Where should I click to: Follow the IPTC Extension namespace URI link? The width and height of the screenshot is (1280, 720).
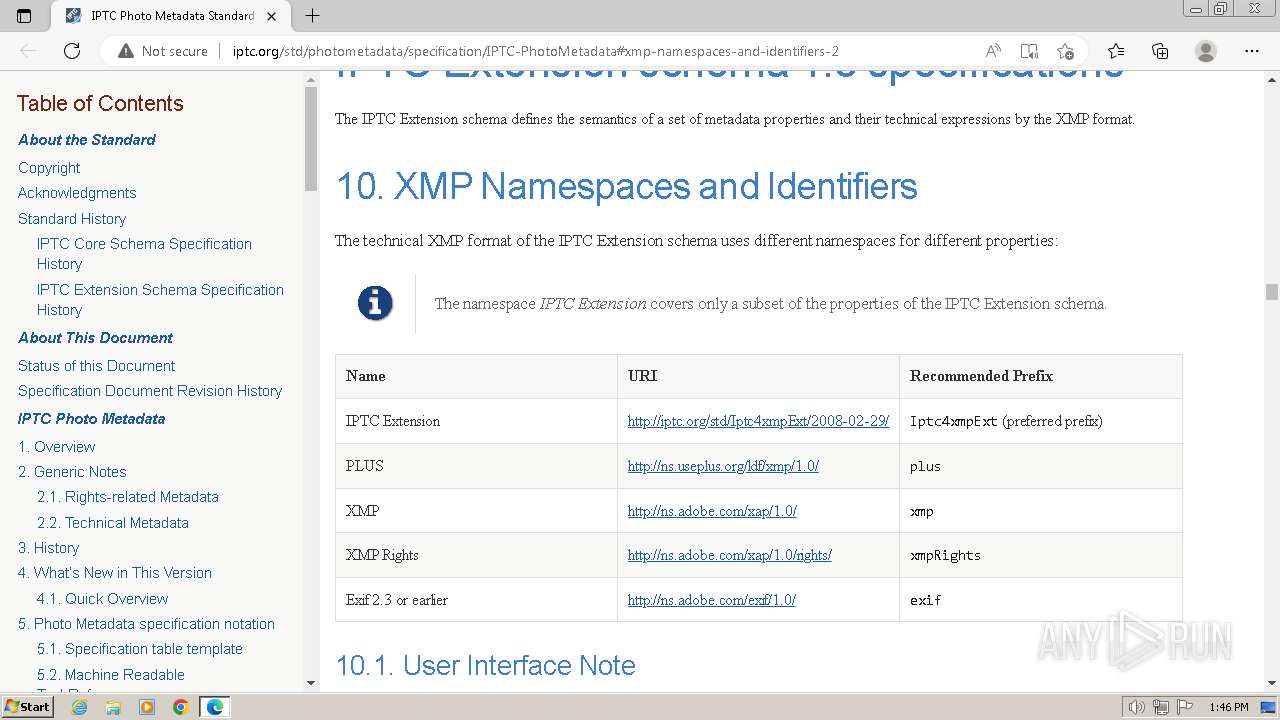tap(758, 421)
